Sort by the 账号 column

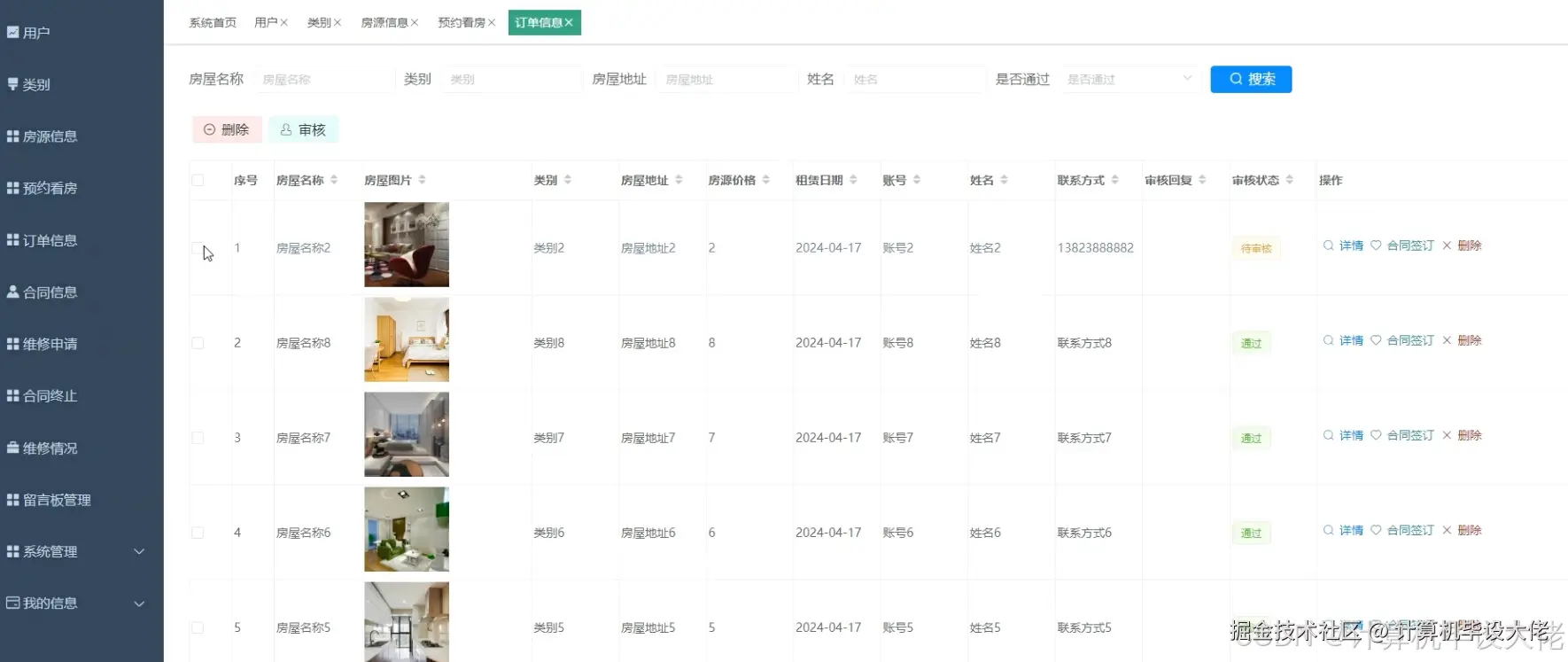[x=917, y=180]
